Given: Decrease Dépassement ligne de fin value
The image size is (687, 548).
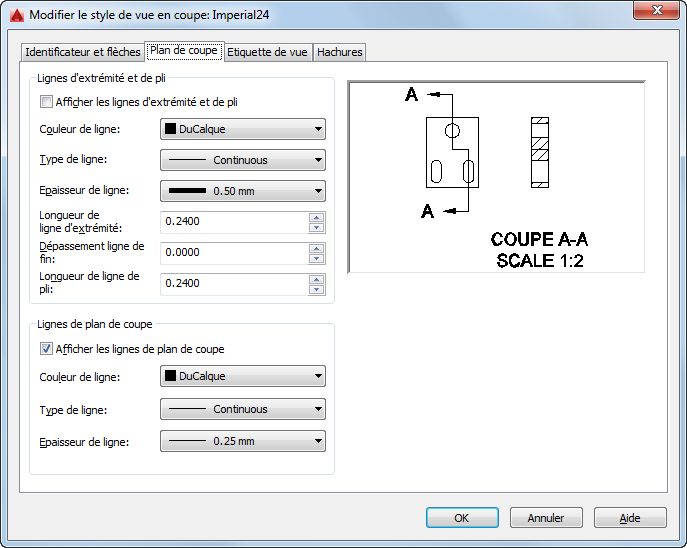Looking at the screenshot, I should 316,258.
